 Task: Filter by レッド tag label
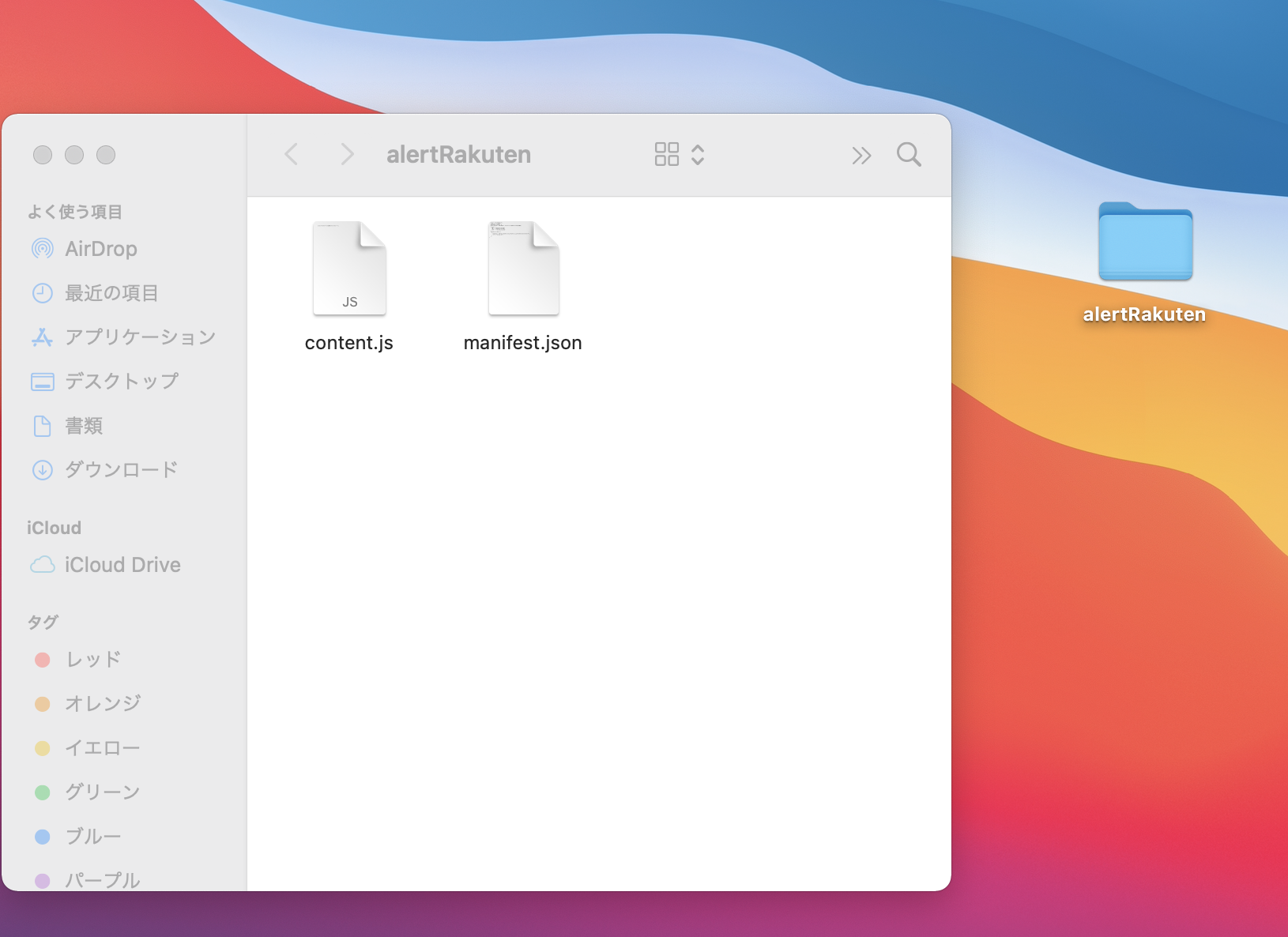[93, 660]
